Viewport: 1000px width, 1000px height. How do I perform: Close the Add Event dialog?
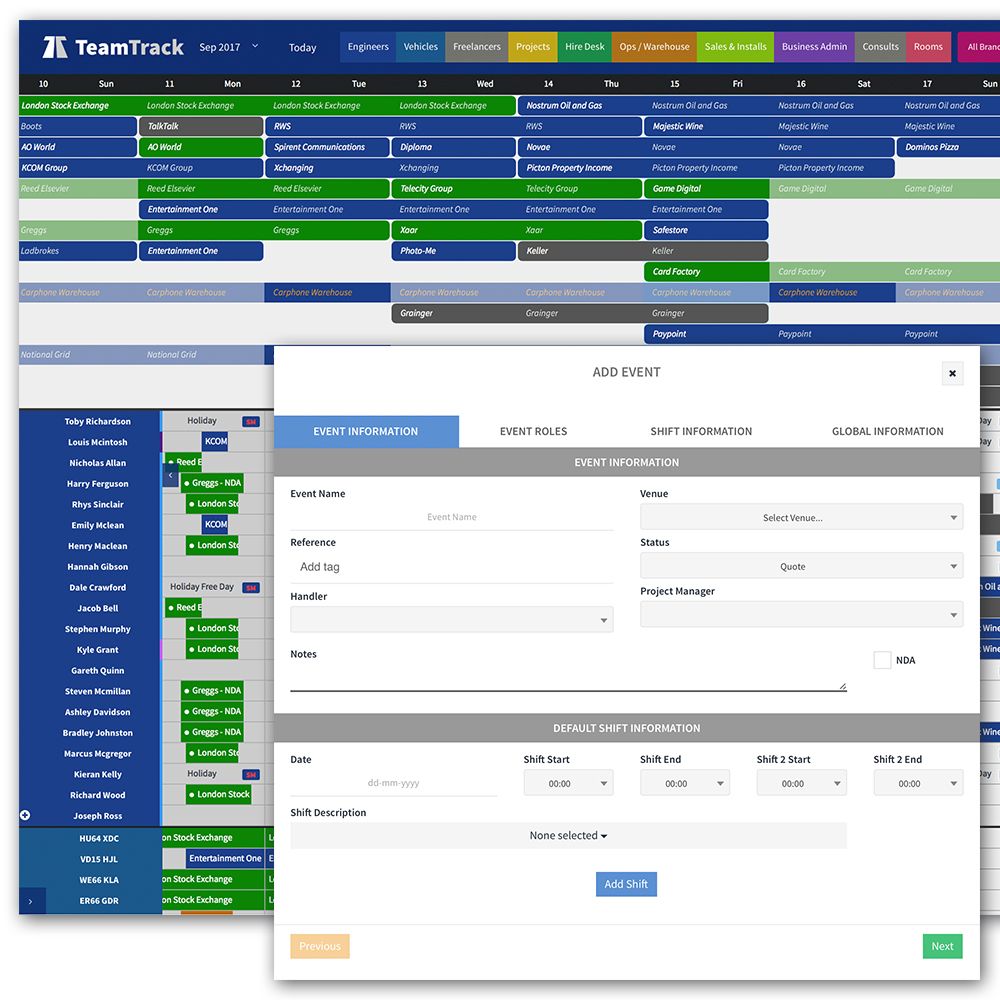pyautogui.click(x=952, y=373)
